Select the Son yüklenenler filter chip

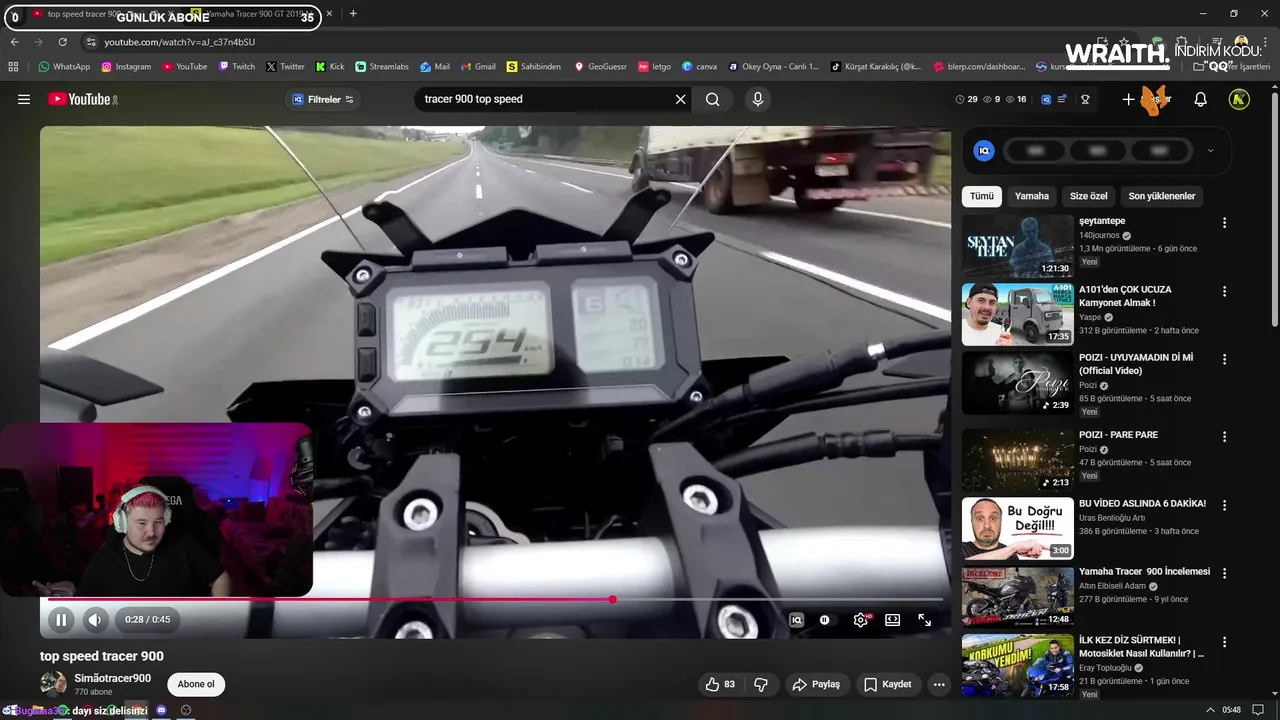click(x=1162, y=196)
